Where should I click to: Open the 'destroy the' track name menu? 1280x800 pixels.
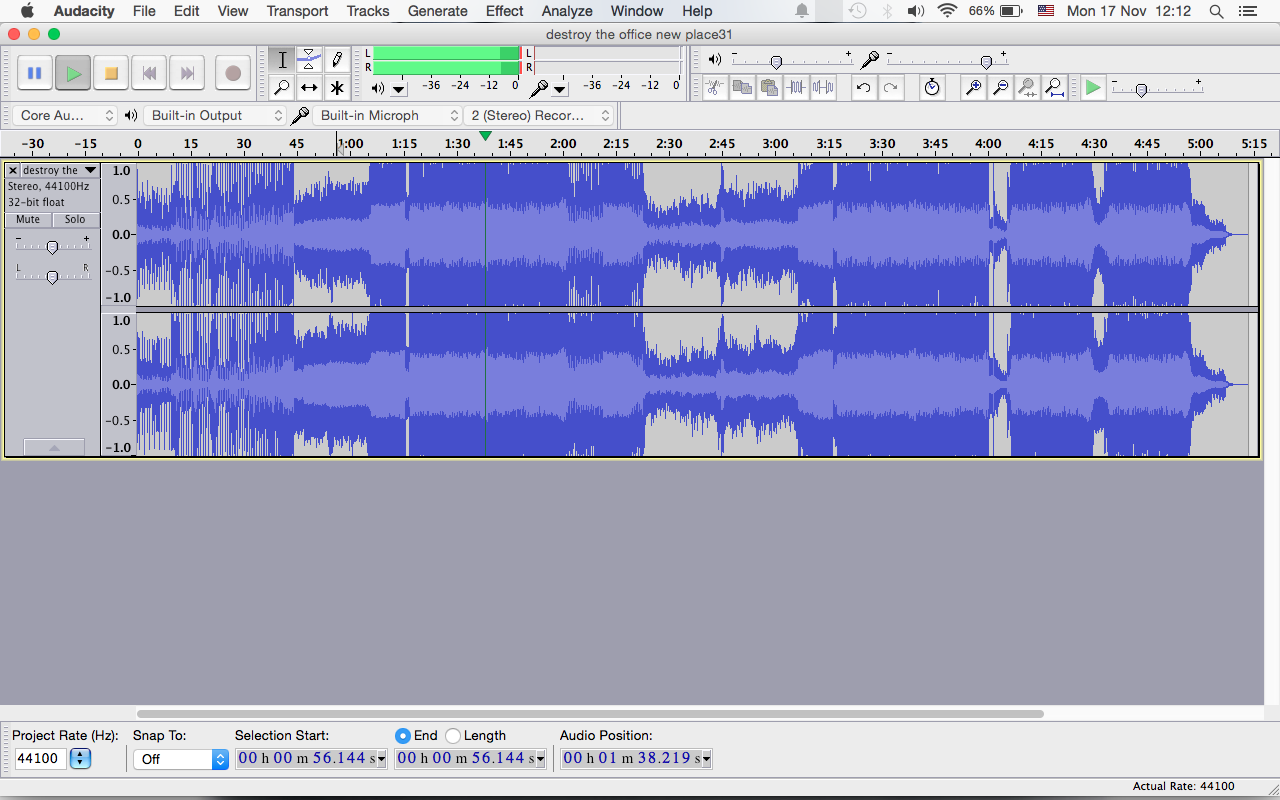coord(60,170)
